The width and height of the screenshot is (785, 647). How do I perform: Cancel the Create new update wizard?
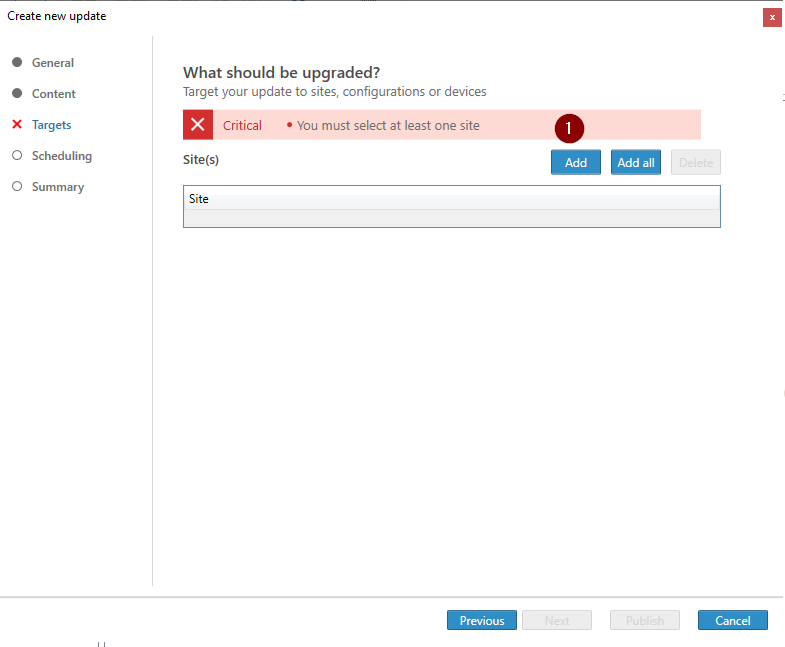pos(732,620)
